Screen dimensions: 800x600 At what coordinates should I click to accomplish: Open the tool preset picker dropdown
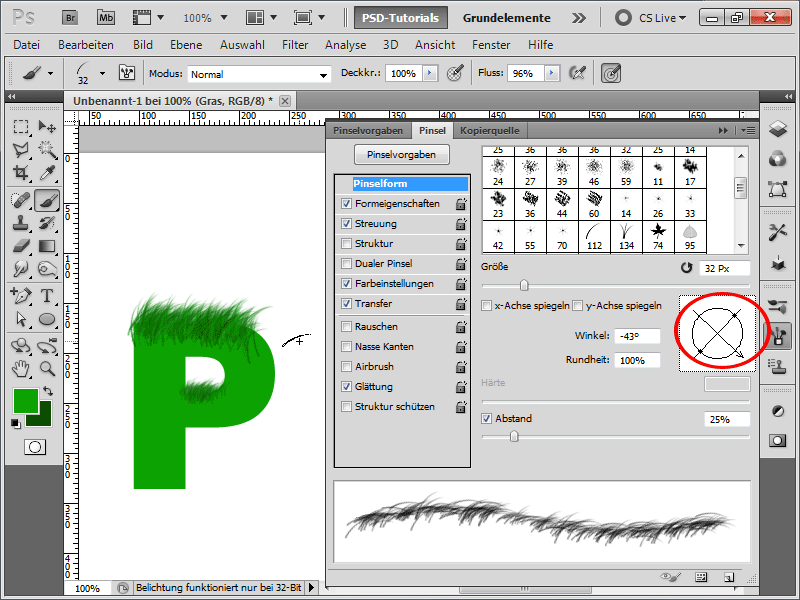coord(50,73)
